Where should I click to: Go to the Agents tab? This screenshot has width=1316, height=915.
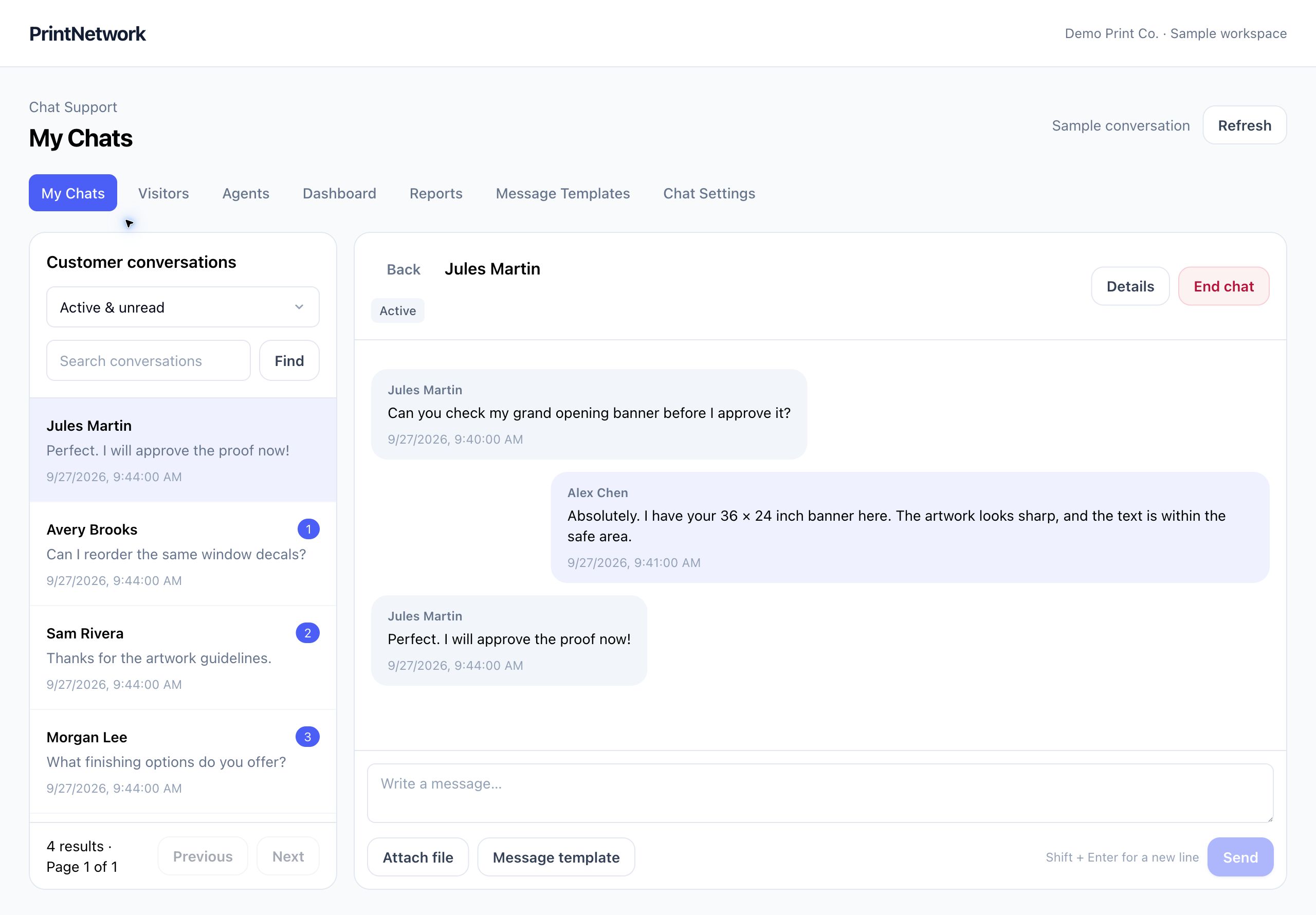246,193
